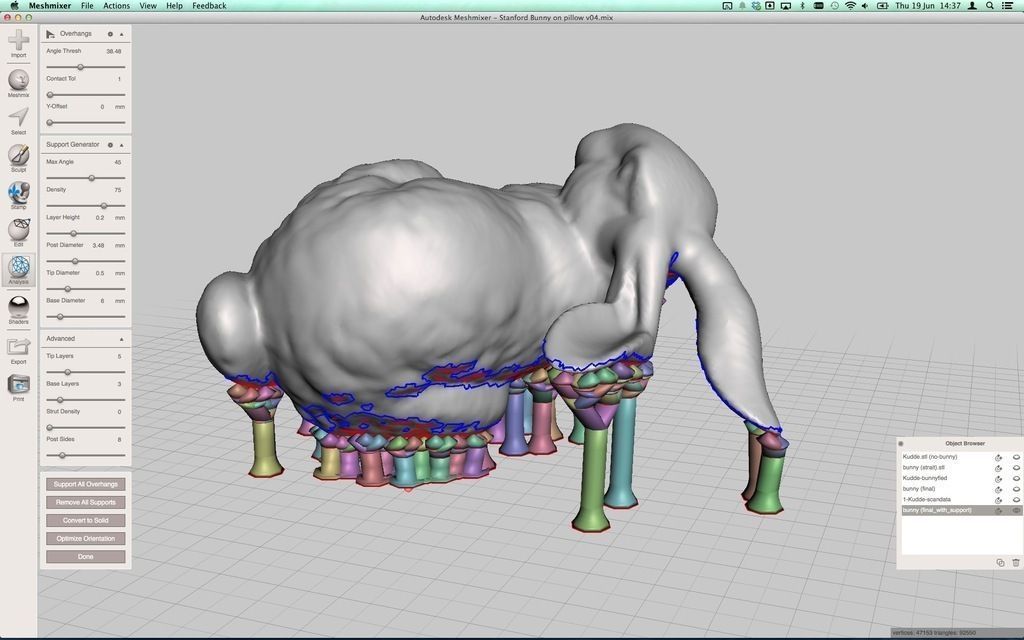This screenshot has width=1024, height=640.
Task: Toggle visibility of Kudde-bunnyfied
Action: (x=1016, y=478)
